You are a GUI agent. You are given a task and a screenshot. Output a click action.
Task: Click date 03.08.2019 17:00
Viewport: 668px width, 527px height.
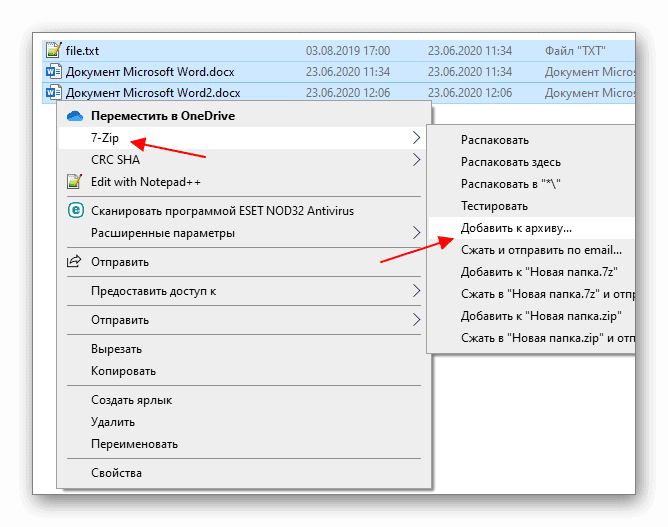348,51
